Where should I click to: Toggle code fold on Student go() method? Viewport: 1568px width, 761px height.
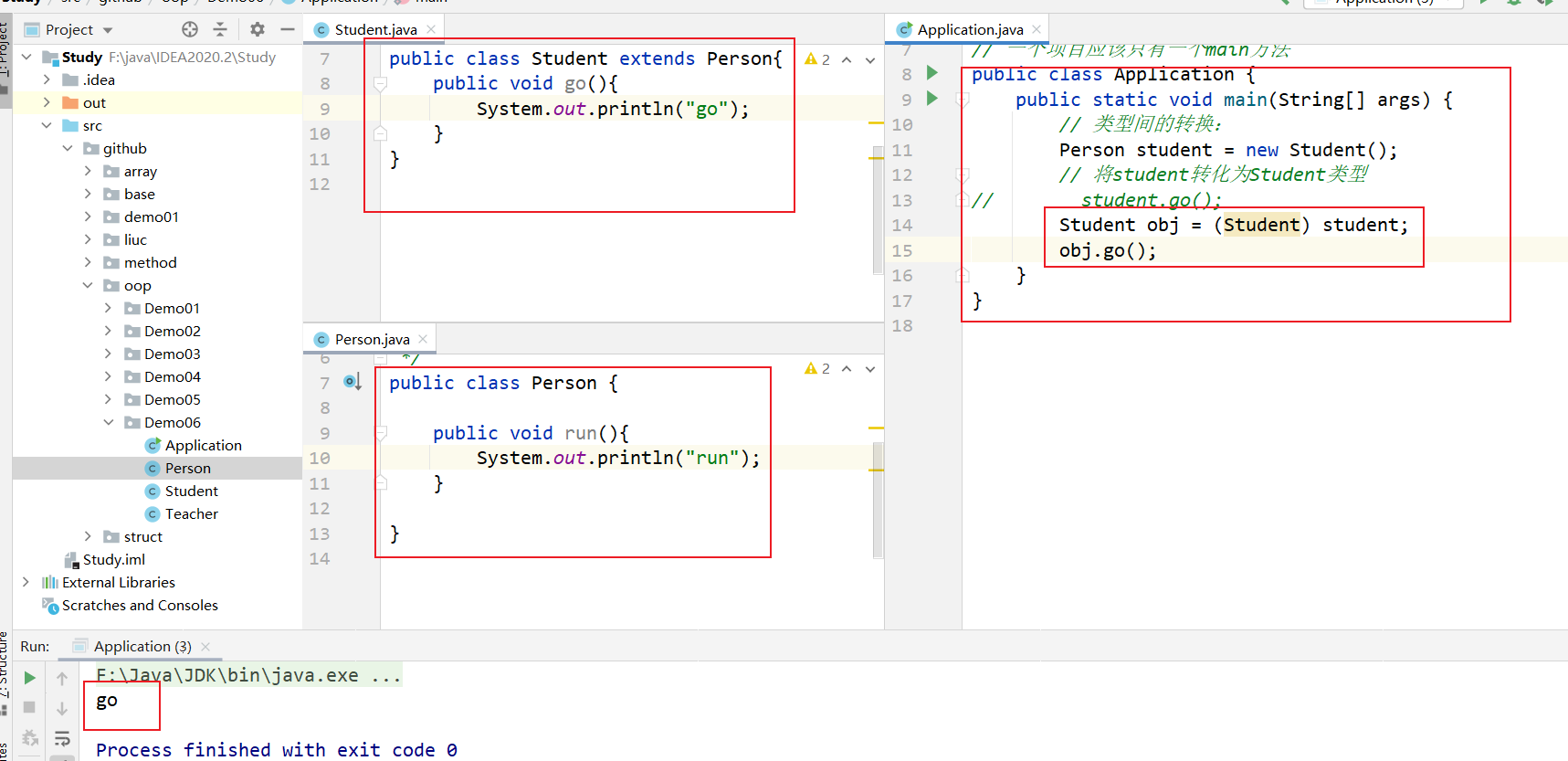(381, 84)
